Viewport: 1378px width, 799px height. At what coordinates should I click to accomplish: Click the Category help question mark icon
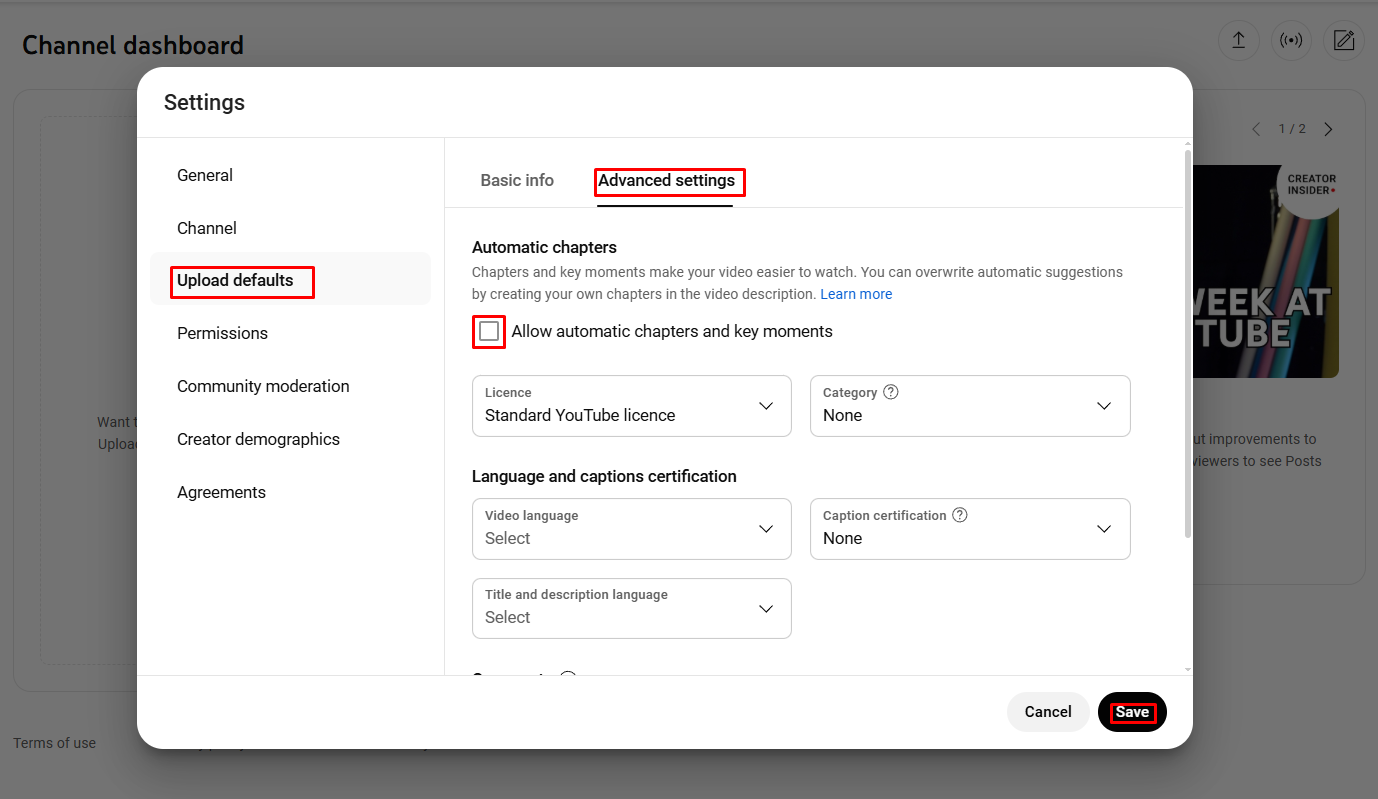click(891, 392)
